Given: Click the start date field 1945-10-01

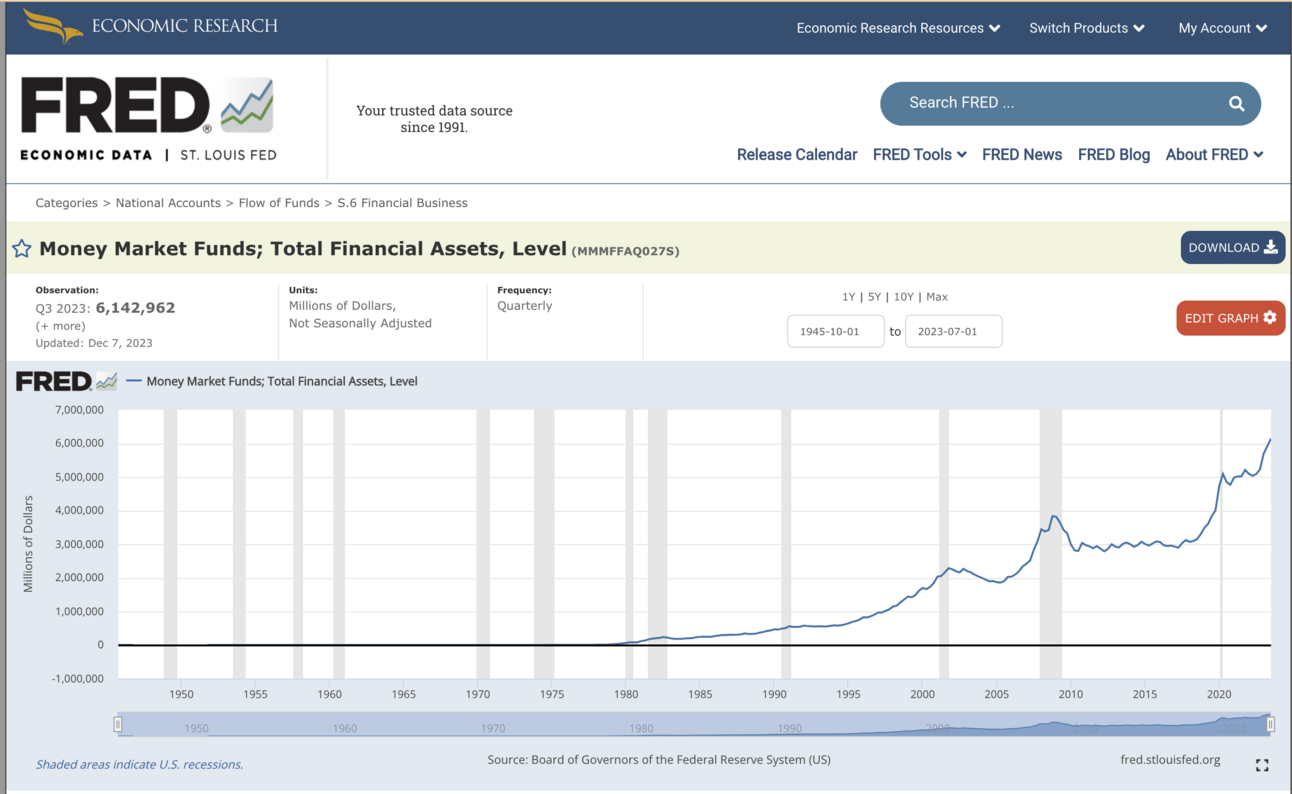Looking at the screenshot, I should [836, 331].
